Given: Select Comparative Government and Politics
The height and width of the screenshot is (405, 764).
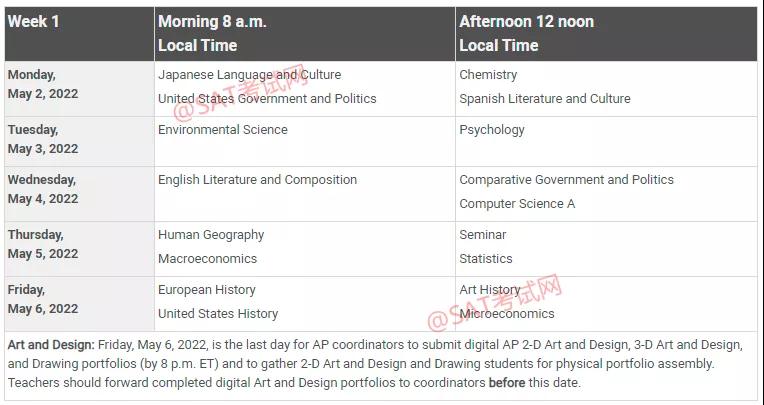Looking at the screenshot, I should (x=566, y=180).
